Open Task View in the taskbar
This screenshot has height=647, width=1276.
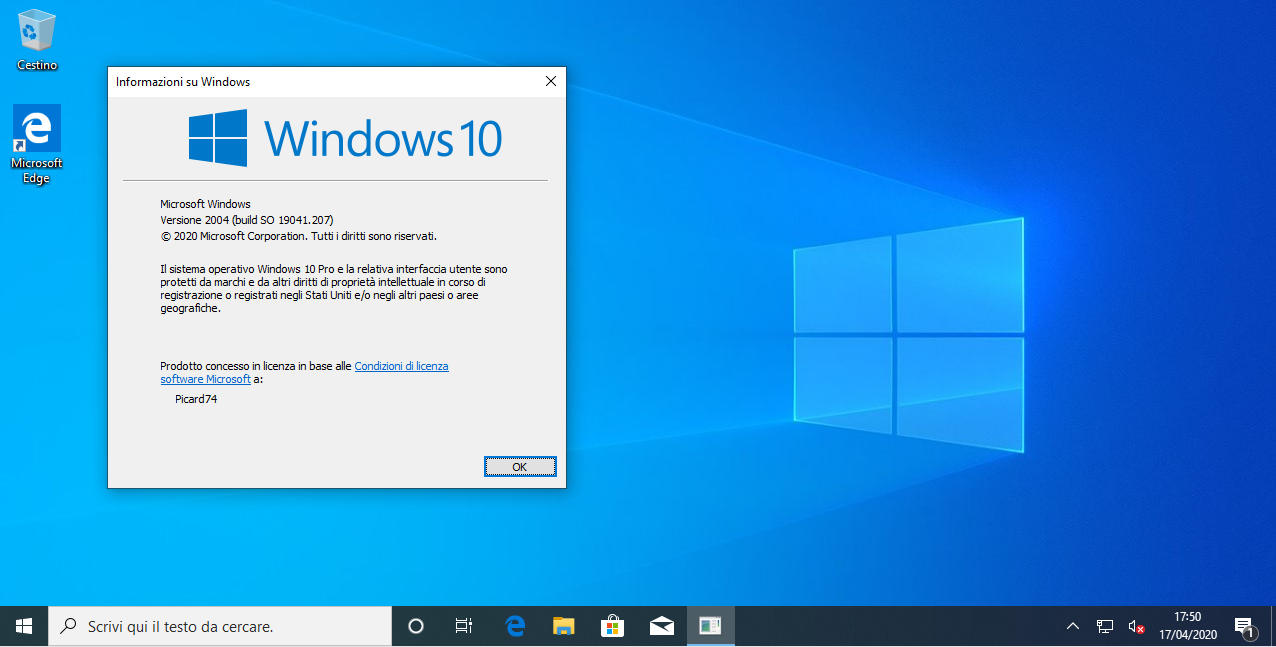click(x=464, y=626)
